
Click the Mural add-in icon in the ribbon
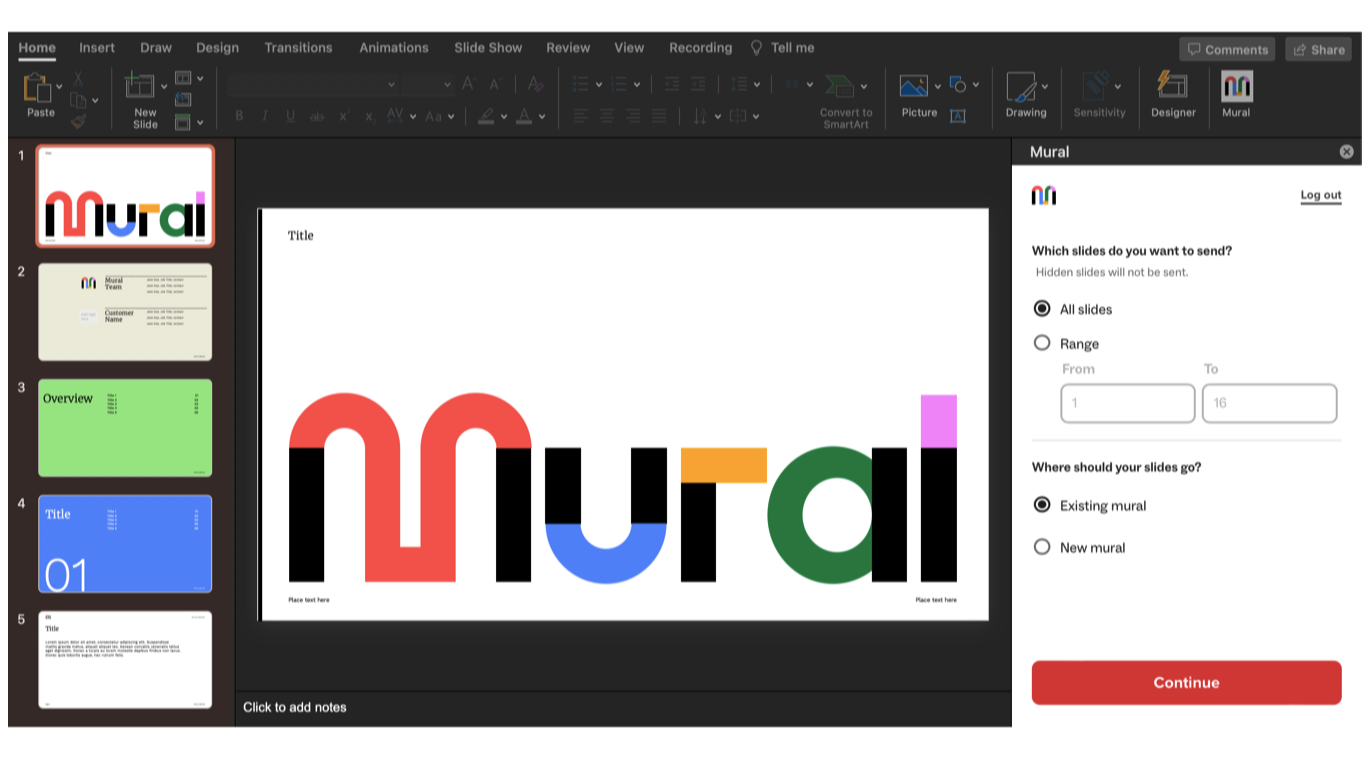[x=1236, y=88]
